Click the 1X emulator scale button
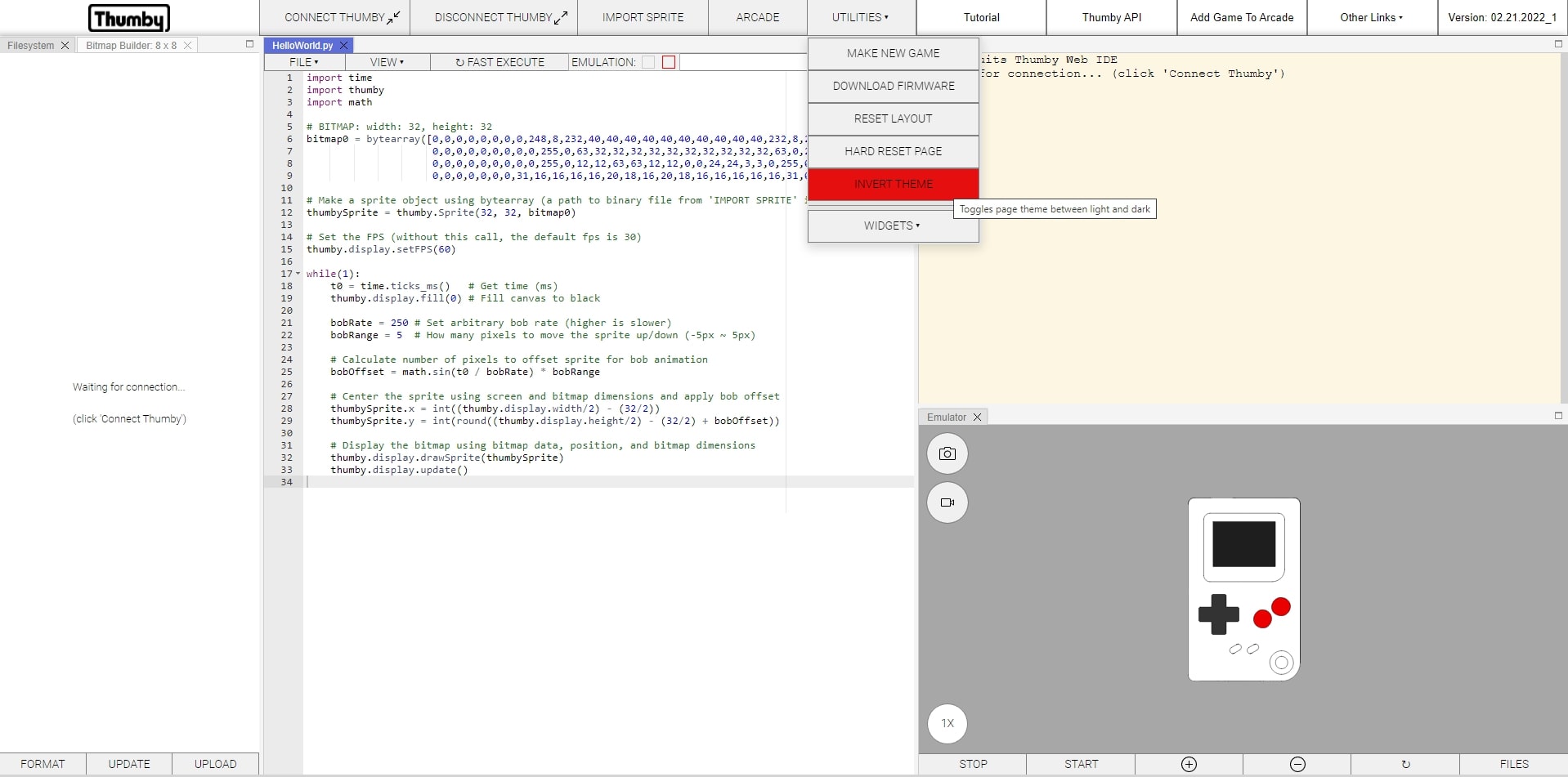This screenshot has height=777, width=1568. tap(947, 723)
